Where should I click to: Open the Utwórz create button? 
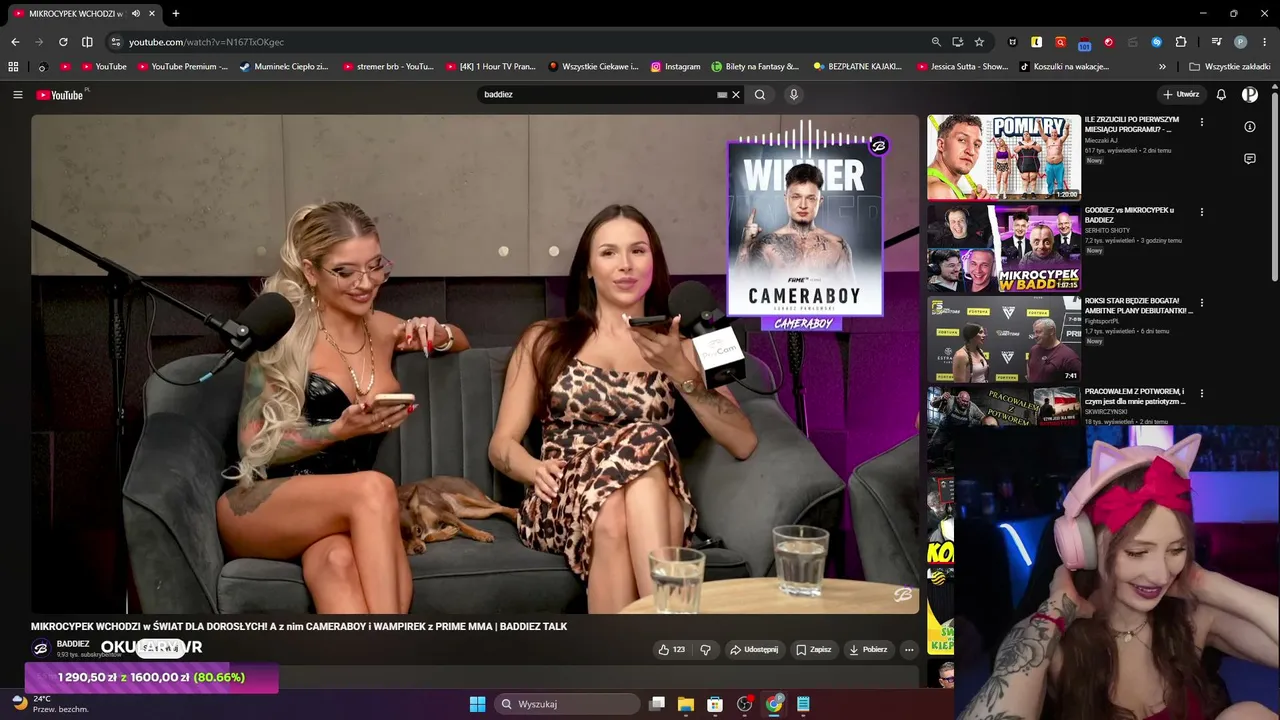1181,95
